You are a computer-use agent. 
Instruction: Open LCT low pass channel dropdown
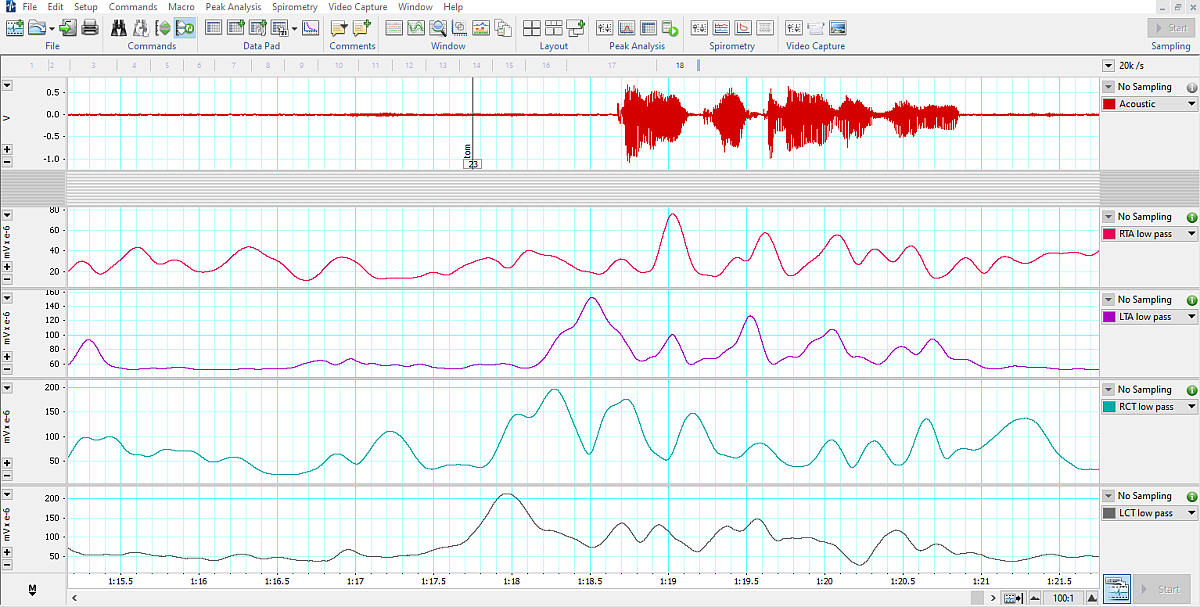pos(1149,513)
